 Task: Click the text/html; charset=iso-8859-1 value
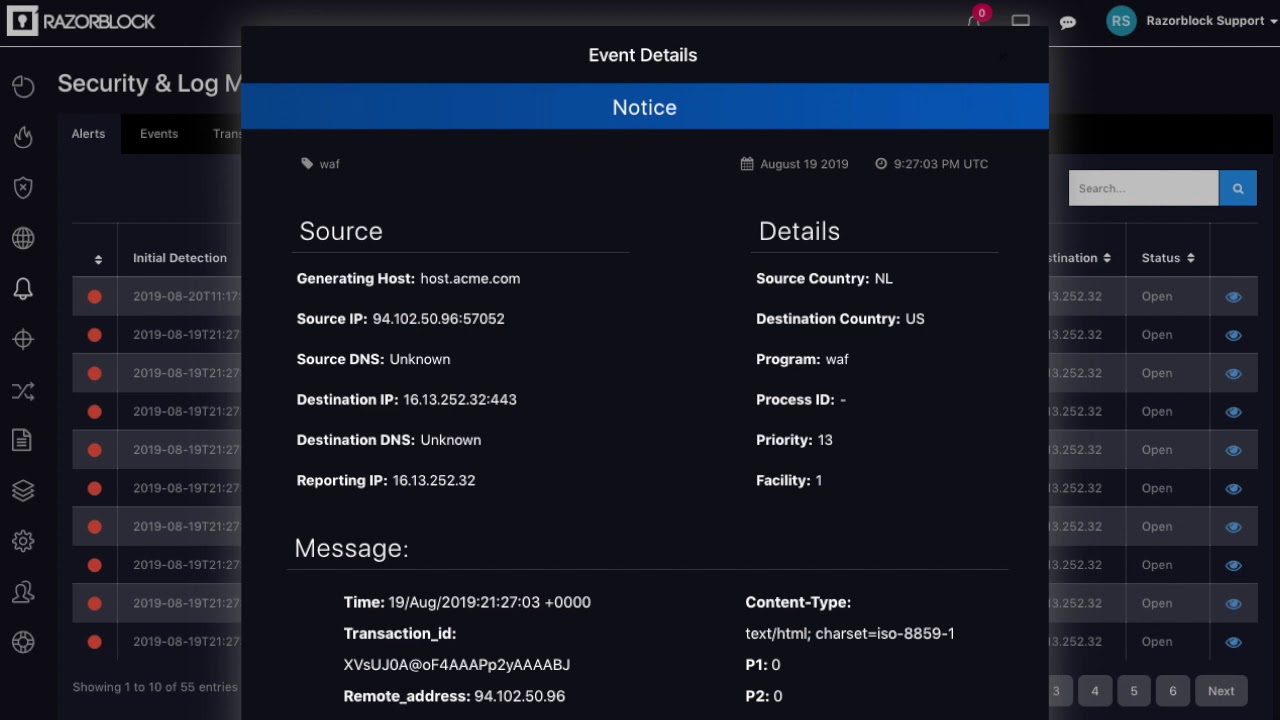point(850,634)
